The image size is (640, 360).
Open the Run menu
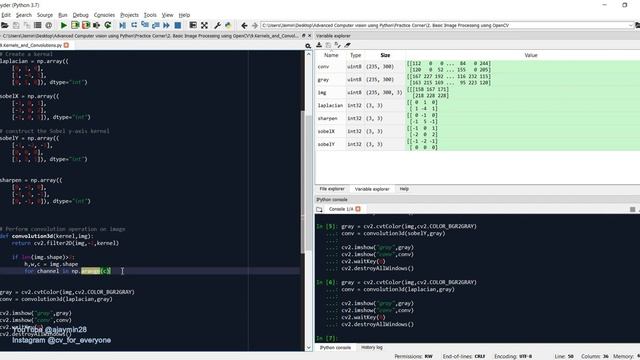[x=63, y=15]
